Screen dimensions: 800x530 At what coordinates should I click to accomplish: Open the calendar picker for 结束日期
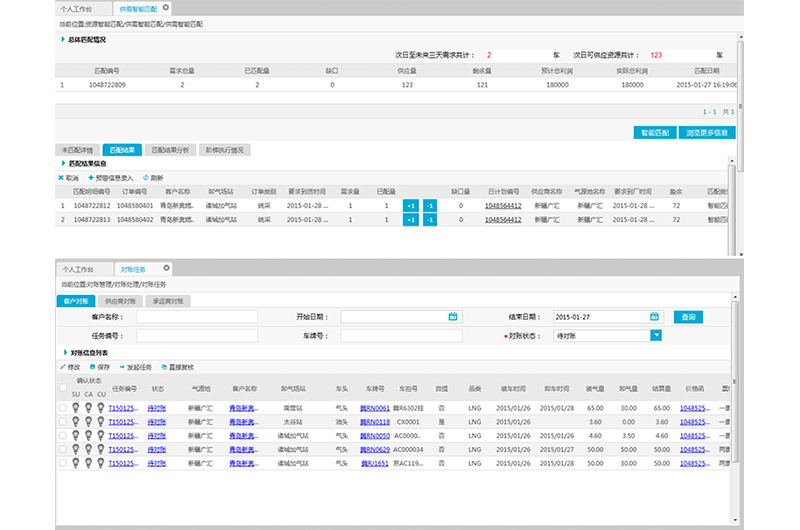pos(655,317)
